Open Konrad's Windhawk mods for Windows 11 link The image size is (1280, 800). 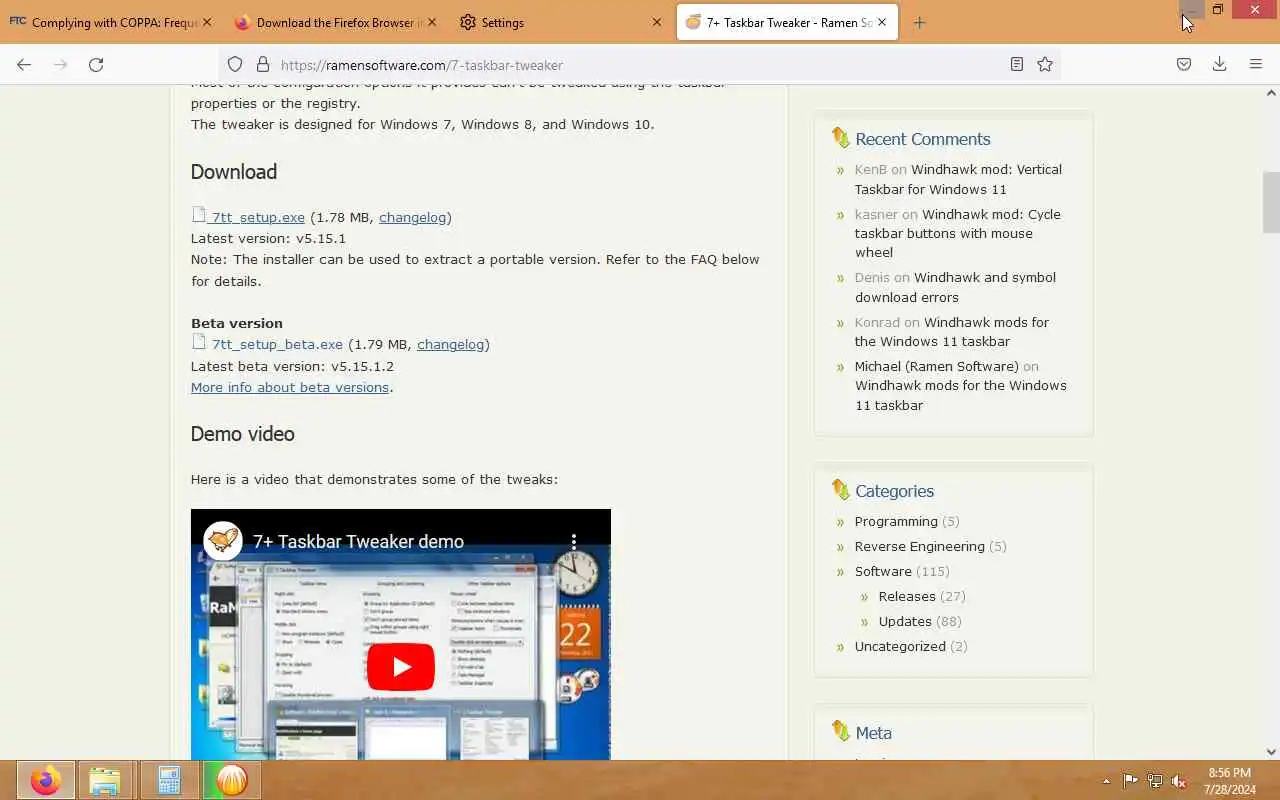pyautogui.click(x=952, y=331)
